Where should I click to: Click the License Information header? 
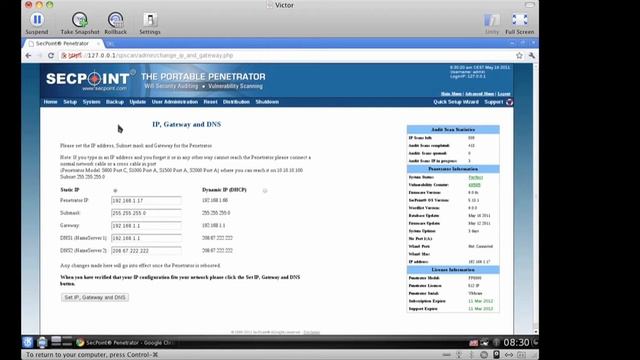(453, 270)
